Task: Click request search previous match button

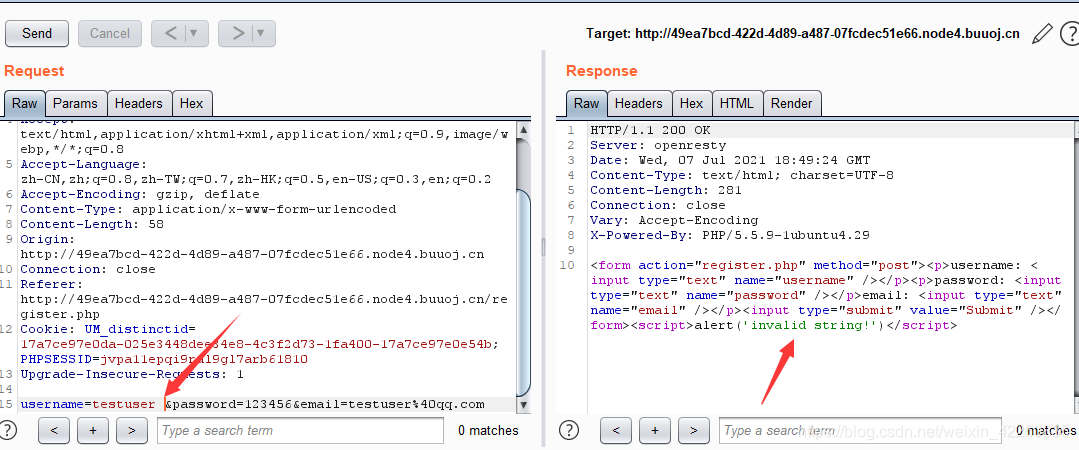Action: point(54,431)
